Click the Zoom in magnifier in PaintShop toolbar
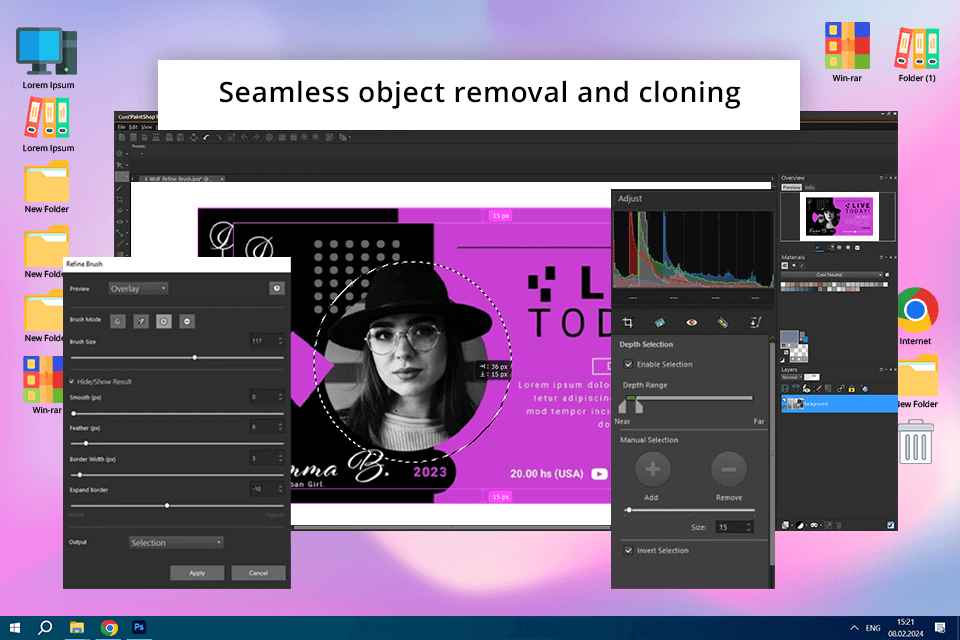 click(x=315, y=137)
